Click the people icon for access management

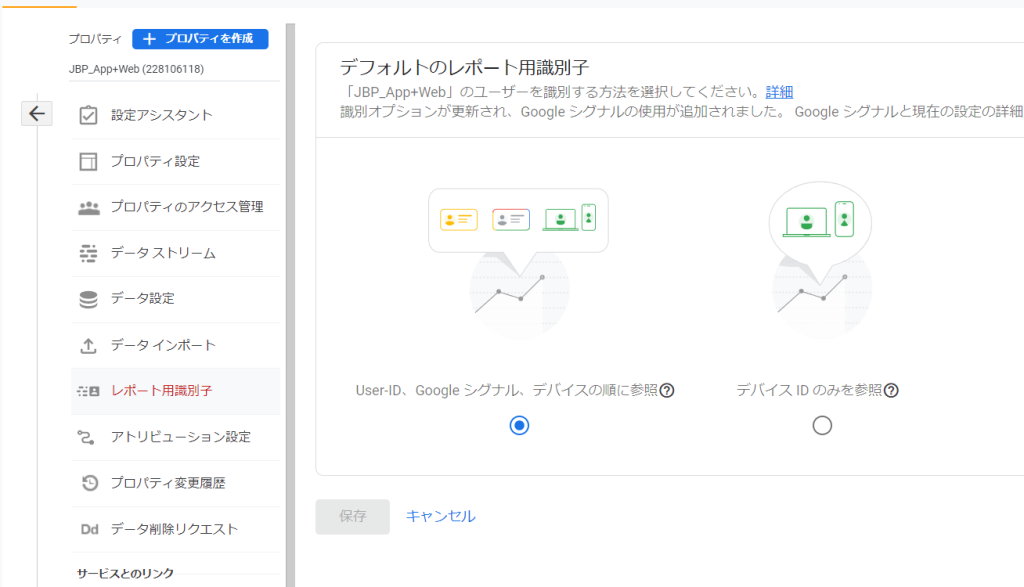89,208
